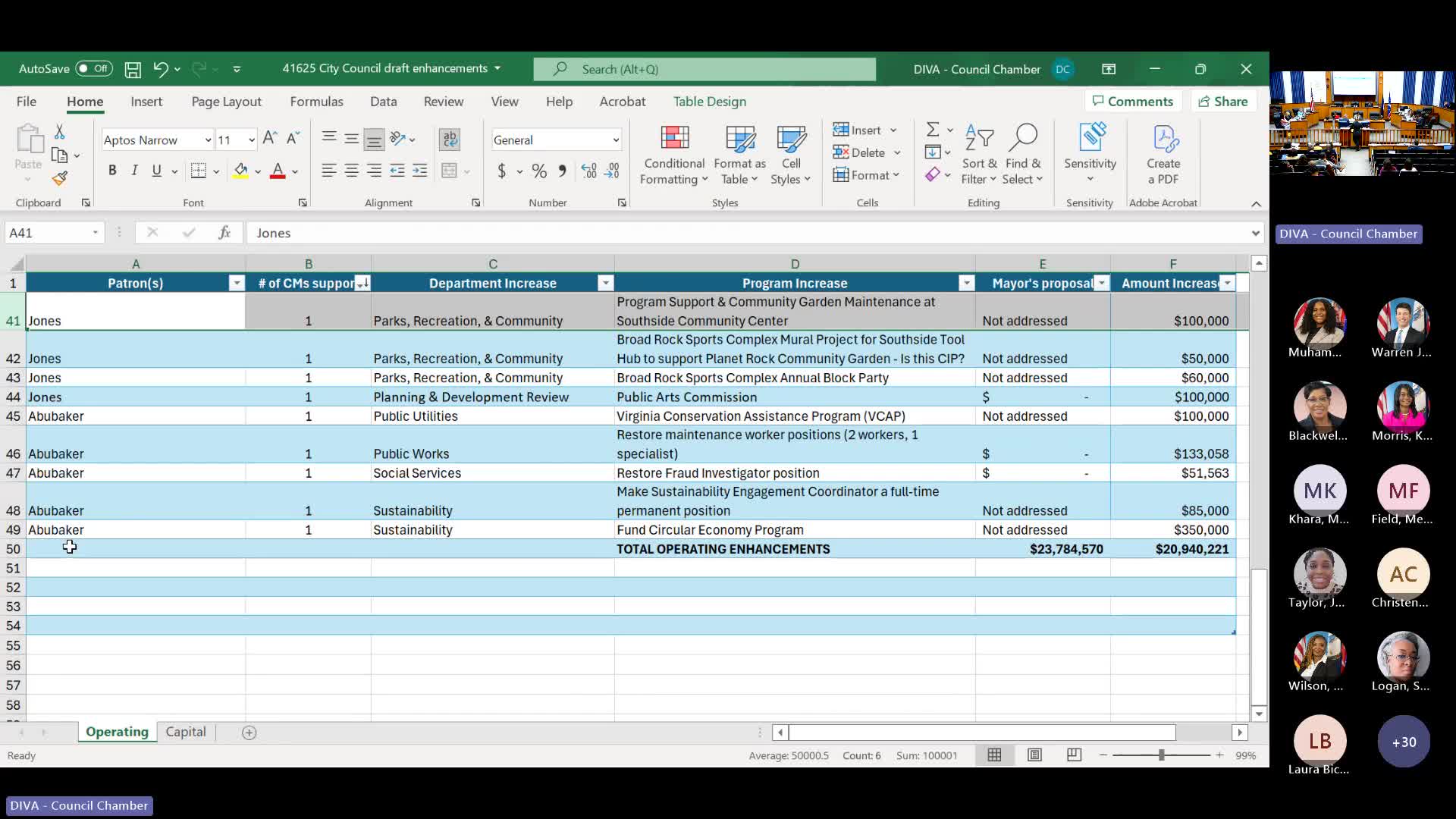Open the General number format dropdown
The width and height of the screenshot is (1456, 819).
click(x=615, y=140)
